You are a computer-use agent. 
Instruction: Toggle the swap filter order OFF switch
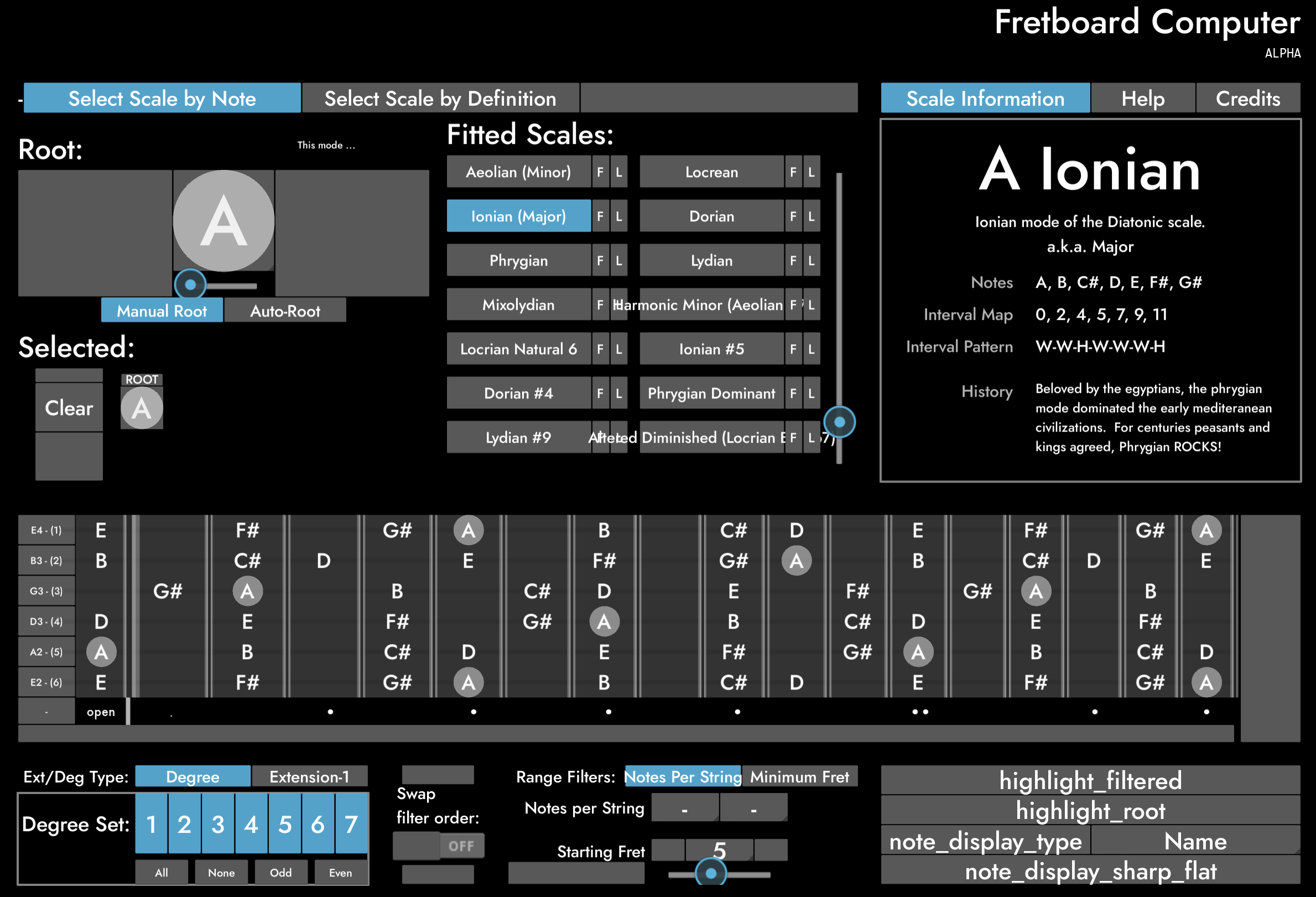coord(439,846)
